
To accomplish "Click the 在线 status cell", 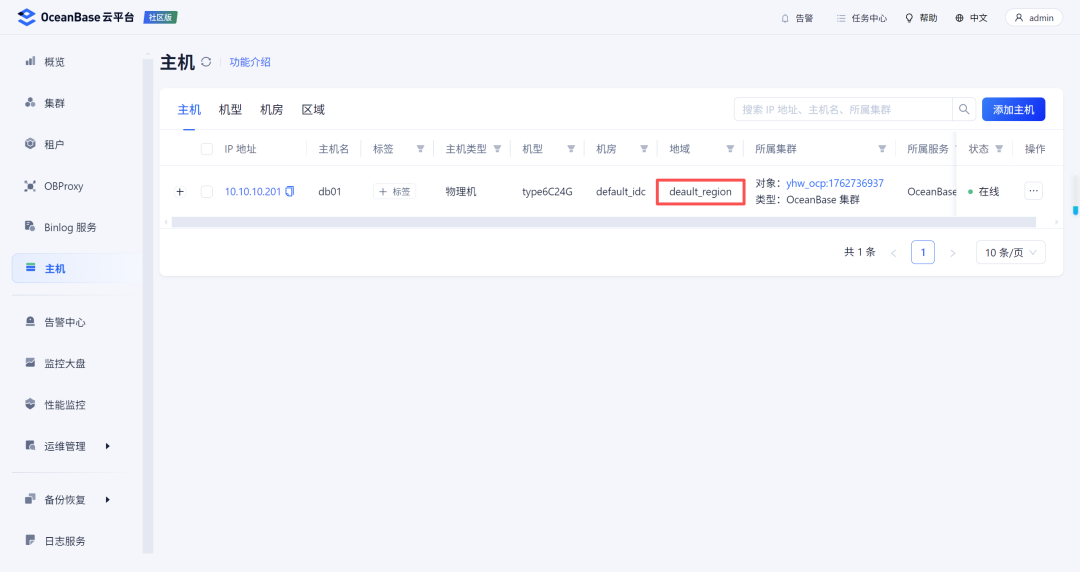I will tap(984, 192).
